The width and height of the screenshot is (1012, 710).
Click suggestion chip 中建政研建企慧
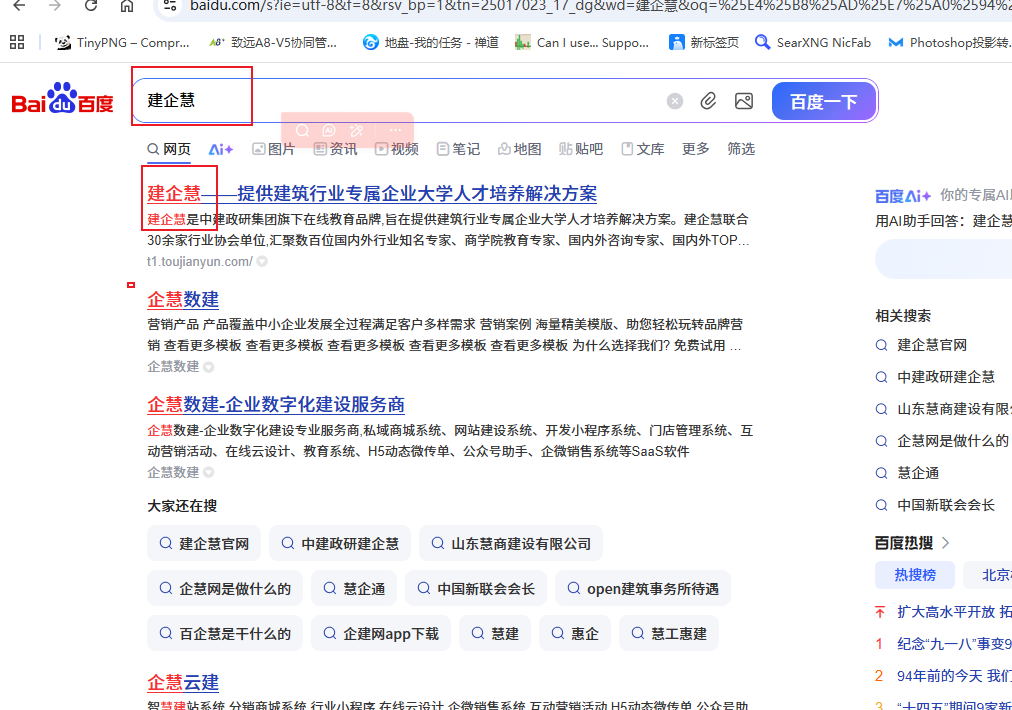[340, 543]
